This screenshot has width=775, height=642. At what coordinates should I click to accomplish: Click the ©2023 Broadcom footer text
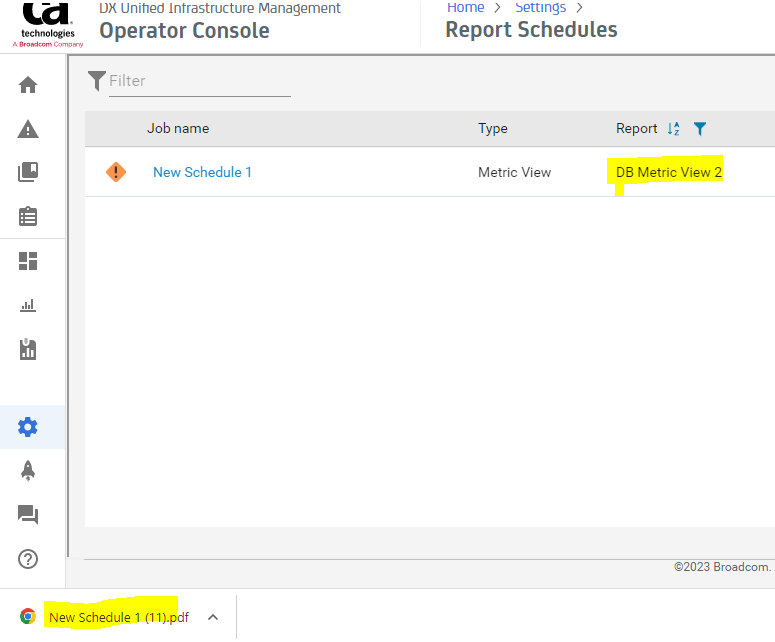[722, 566]
